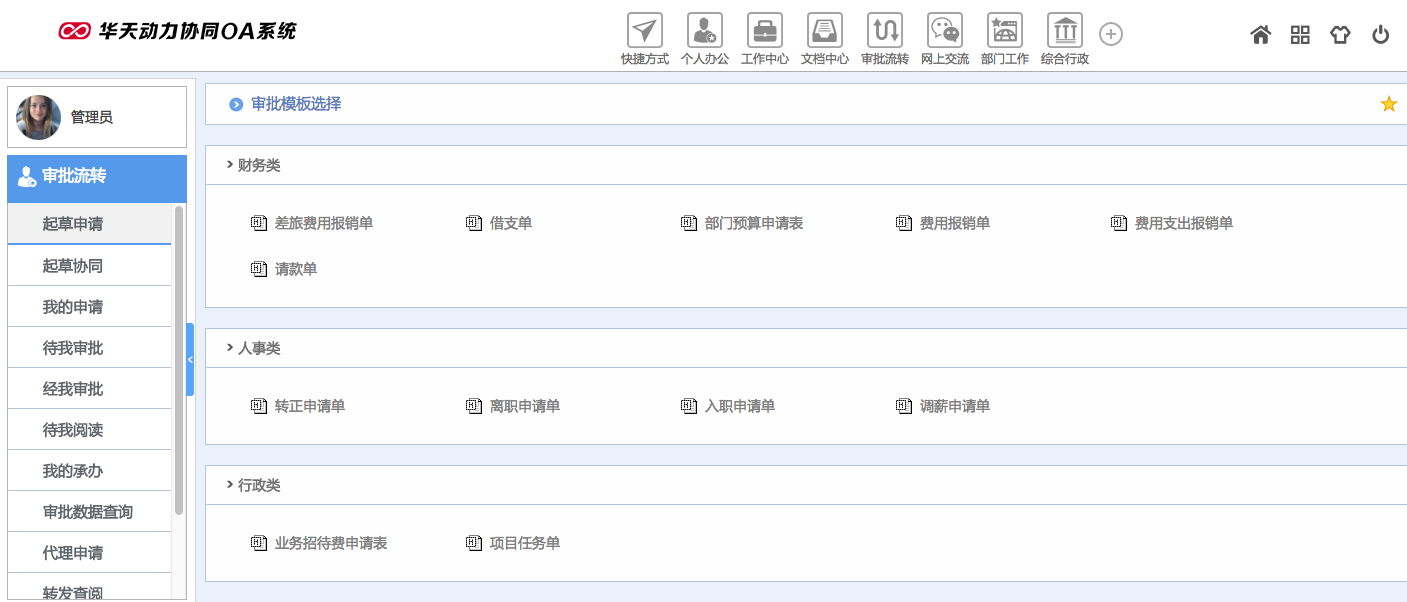This screenshot has height=602, width=1407.
Task: Collapse the 财务类 section
Action: [x=230, y=165]
